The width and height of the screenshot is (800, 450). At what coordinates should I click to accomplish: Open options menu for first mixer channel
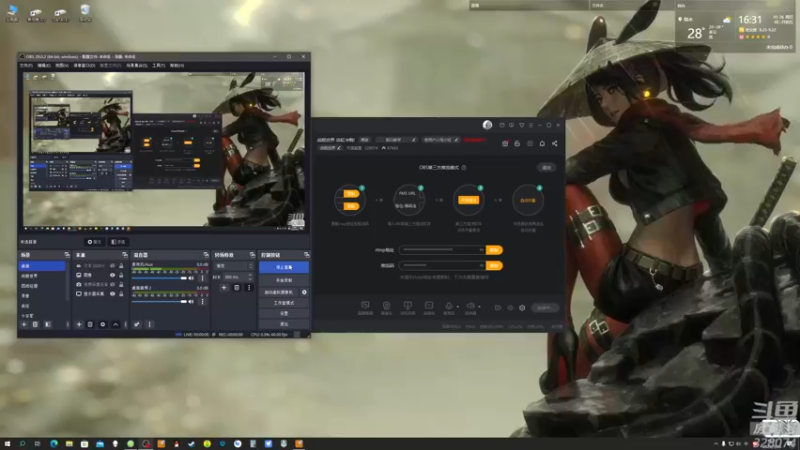[203, 278]
